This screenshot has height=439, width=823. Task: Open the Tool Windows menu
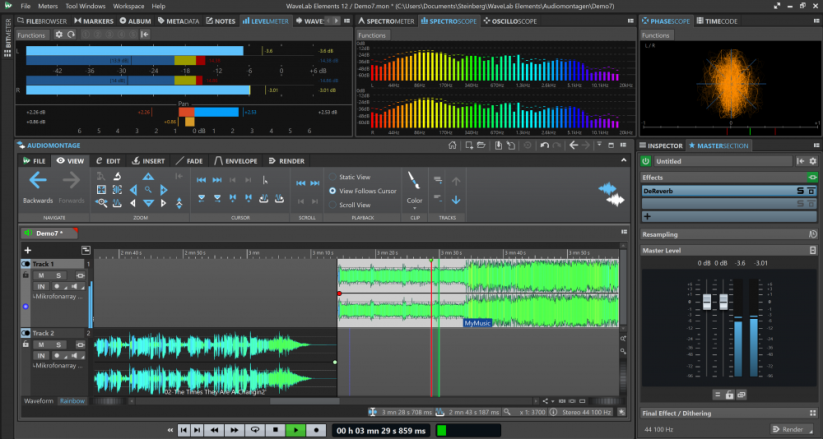[85, 6]
